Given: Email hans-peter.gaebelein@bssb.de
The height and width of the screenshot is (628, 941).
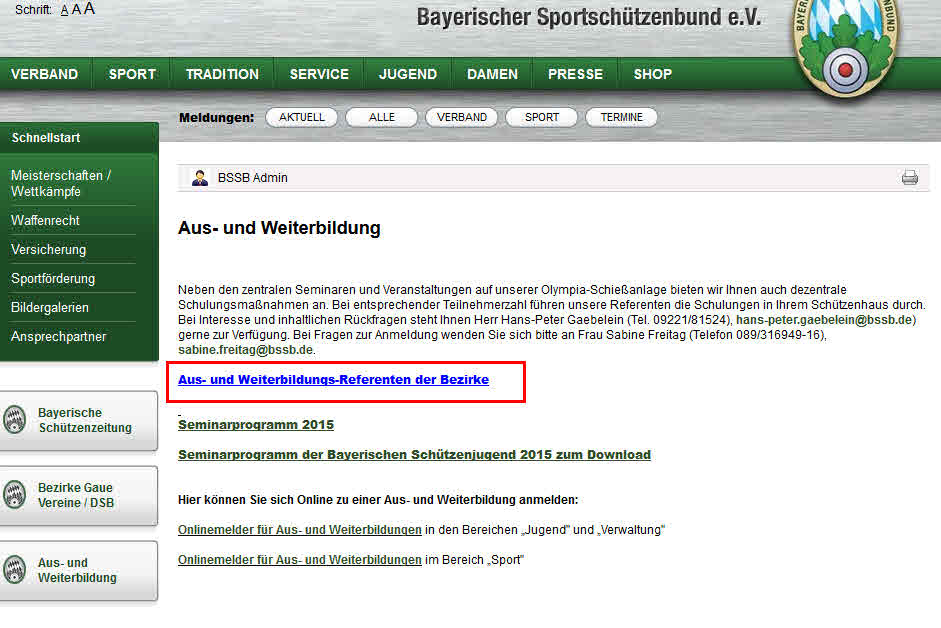Looking at the screenshot, I should pyautogui.click(x=826, y=320).
